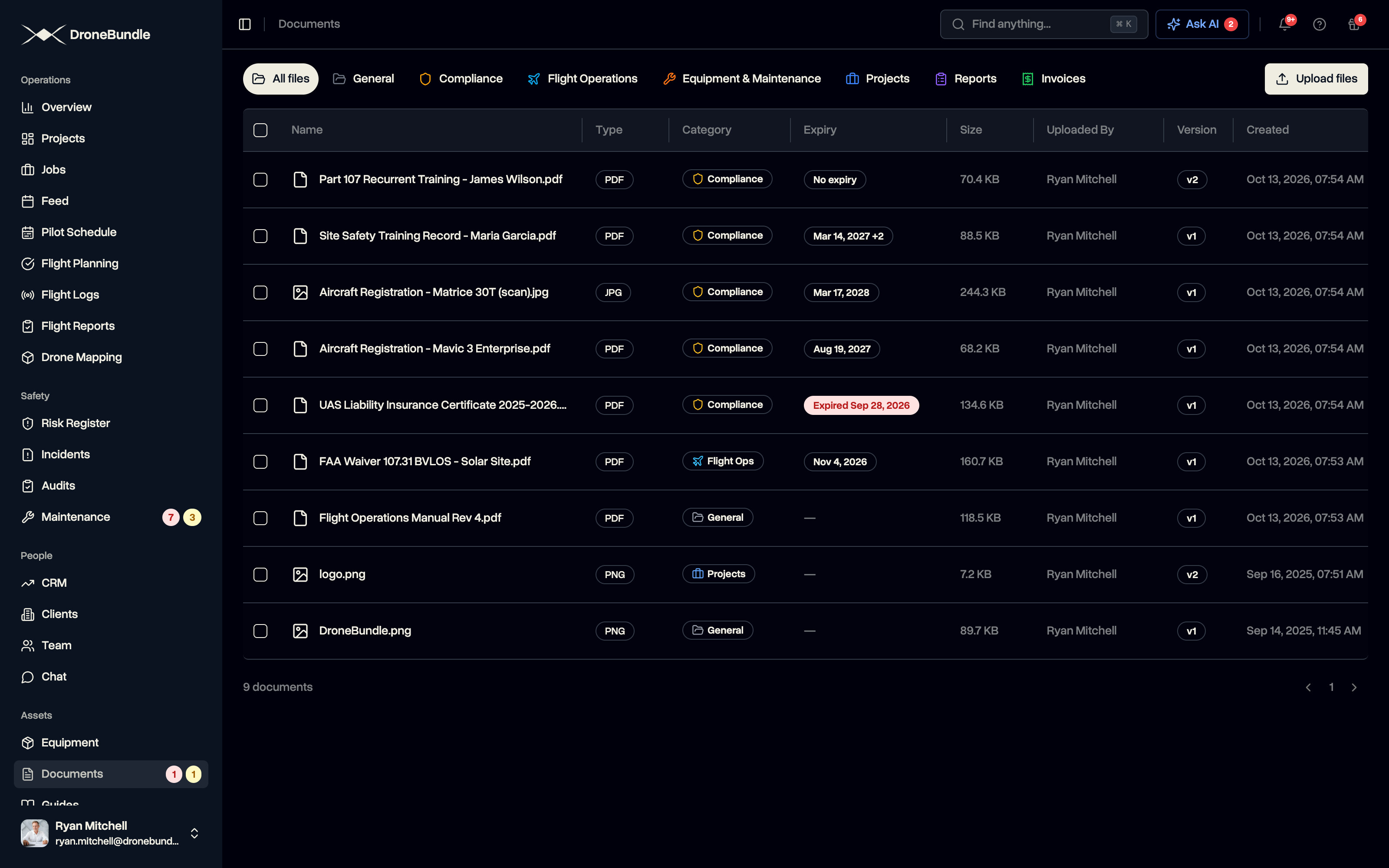
Task: Go to previous page chevron
Action: pos(1308,687)
